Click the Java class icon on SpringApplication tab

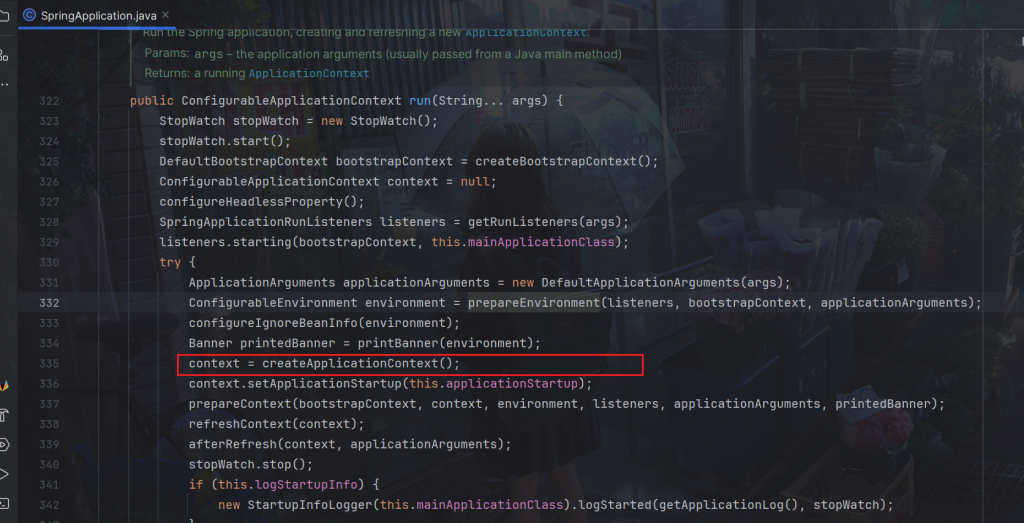(29, 15)
